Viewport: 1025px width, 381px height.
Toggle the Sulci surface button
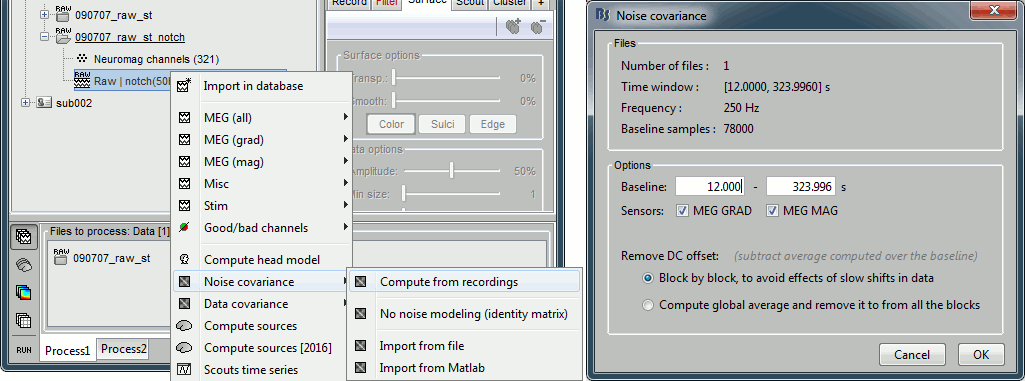coord(443,124)
